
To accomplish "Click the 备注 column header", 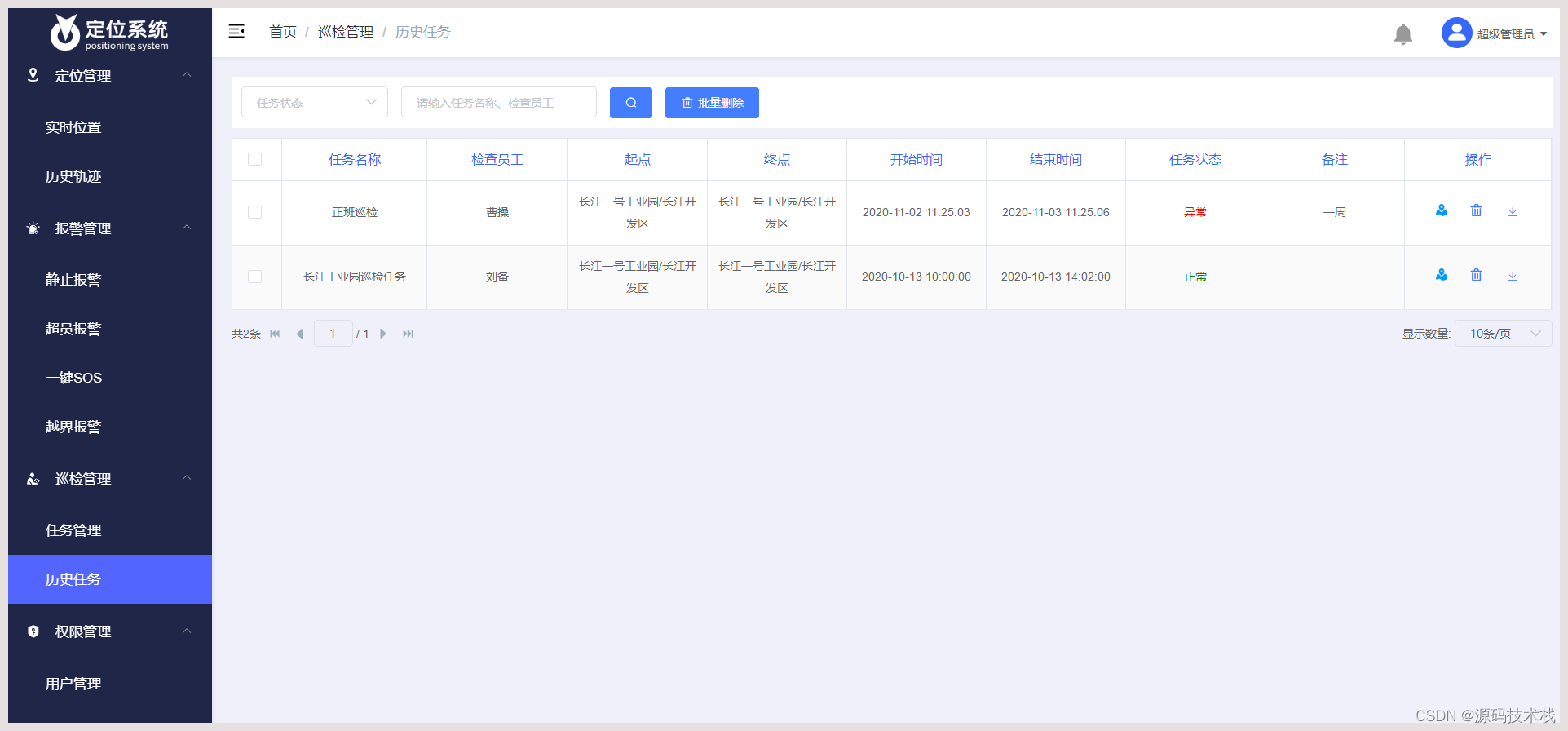I will (x=1335, y=160).
